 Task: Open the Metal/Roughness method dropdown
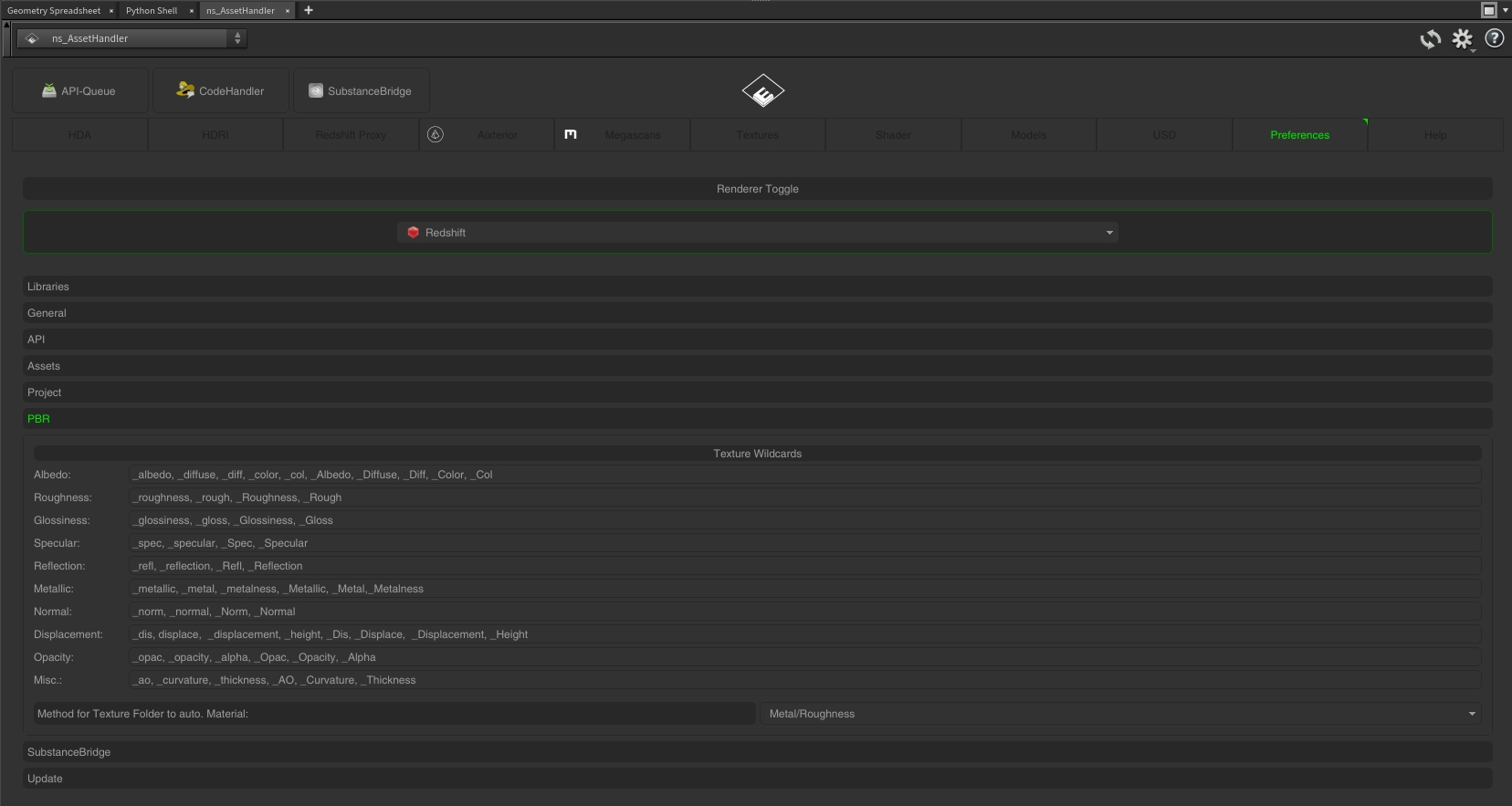pos(1120,714)
